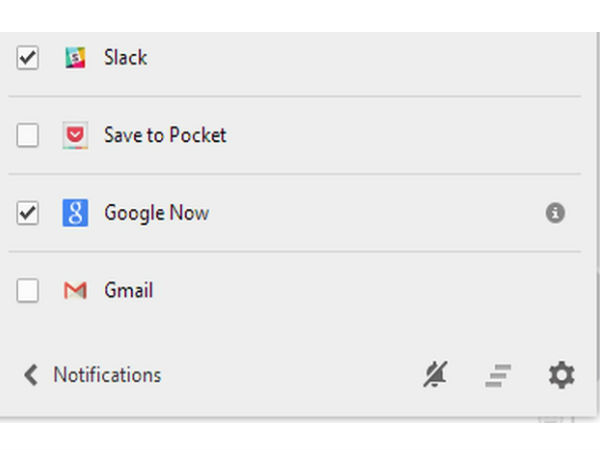The image size is (600, 450).
Task: Click scrollbar track beside the Slack row
Action: (x=598, y=58)
